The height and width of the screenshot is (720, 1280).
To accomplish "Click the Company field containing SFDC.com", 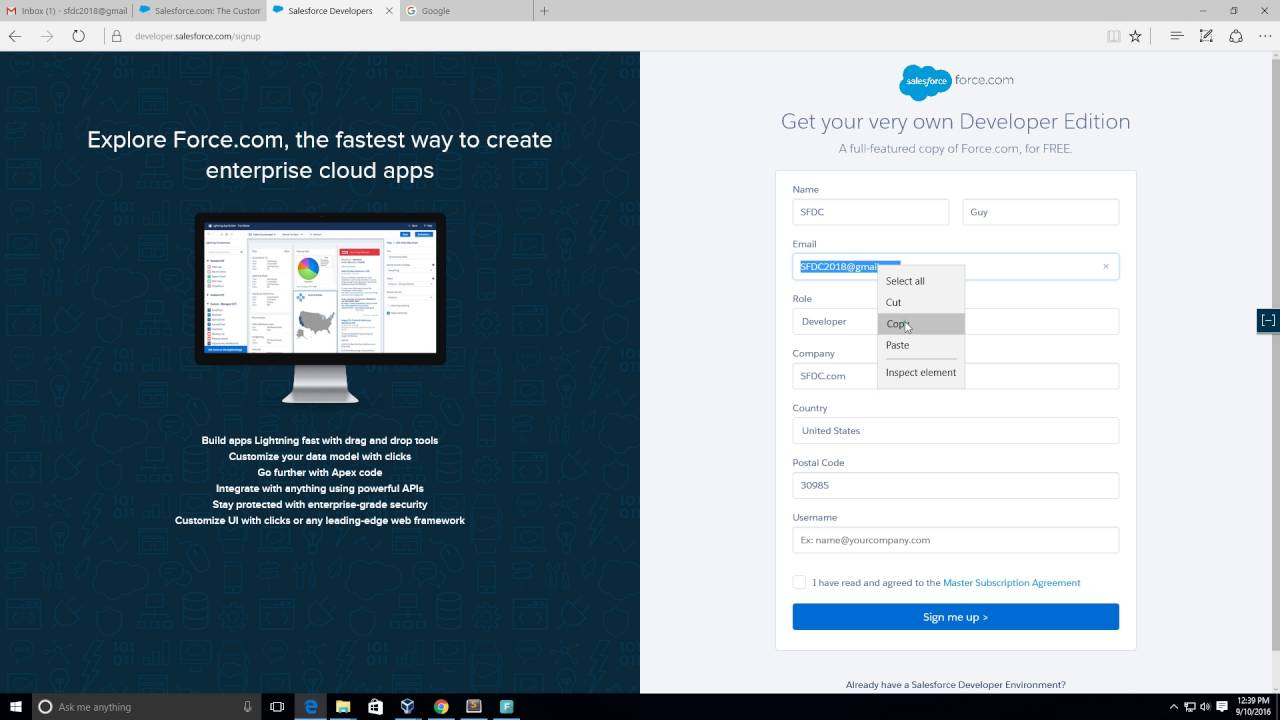I will 955,376.
